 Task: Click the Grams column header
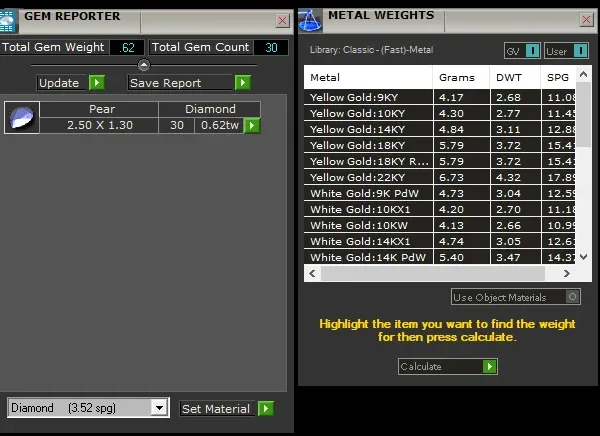[x=461, y=77]
